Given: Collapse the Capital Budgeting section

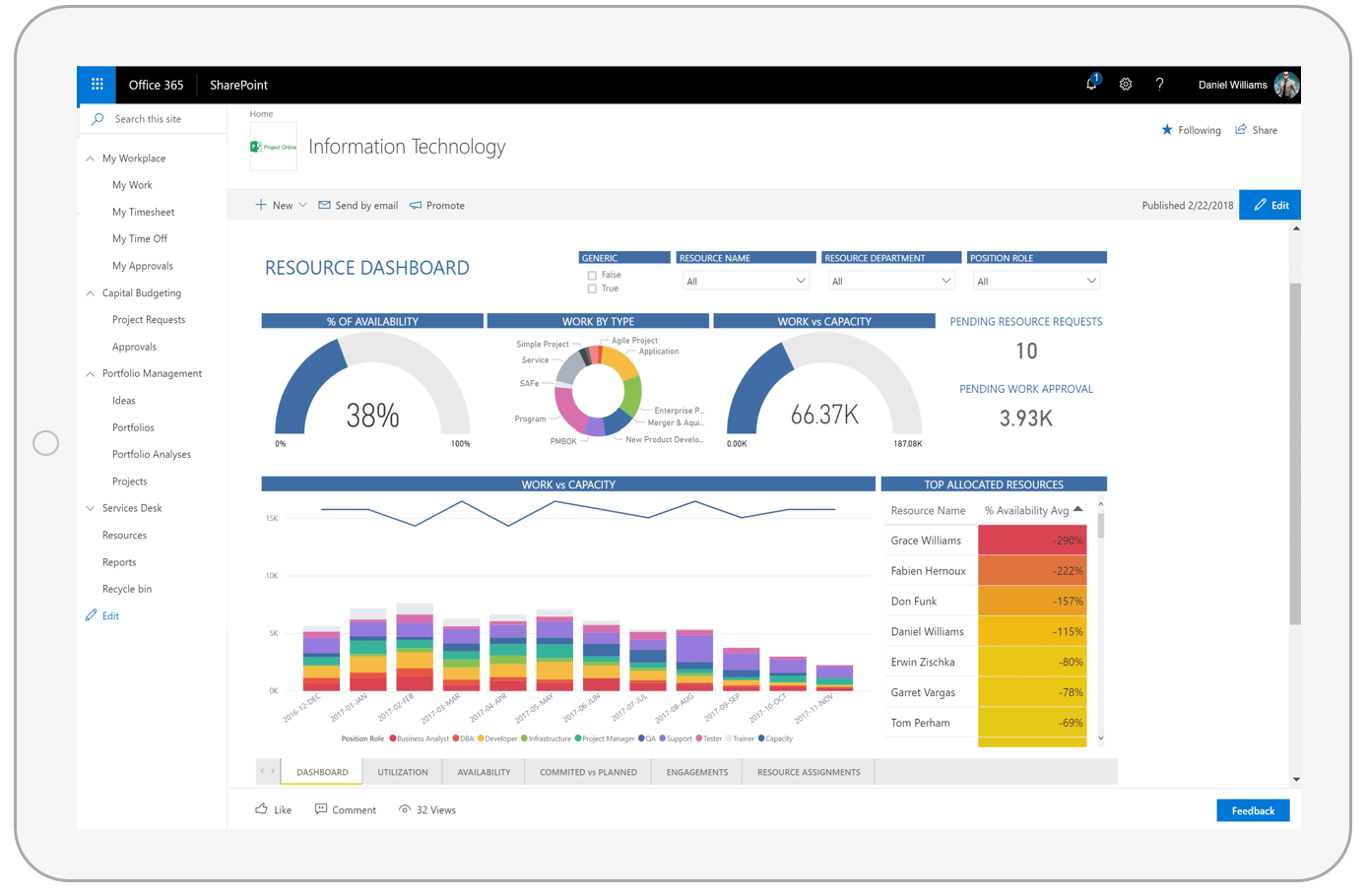Looking at the screenshot, I should (91, 293).
